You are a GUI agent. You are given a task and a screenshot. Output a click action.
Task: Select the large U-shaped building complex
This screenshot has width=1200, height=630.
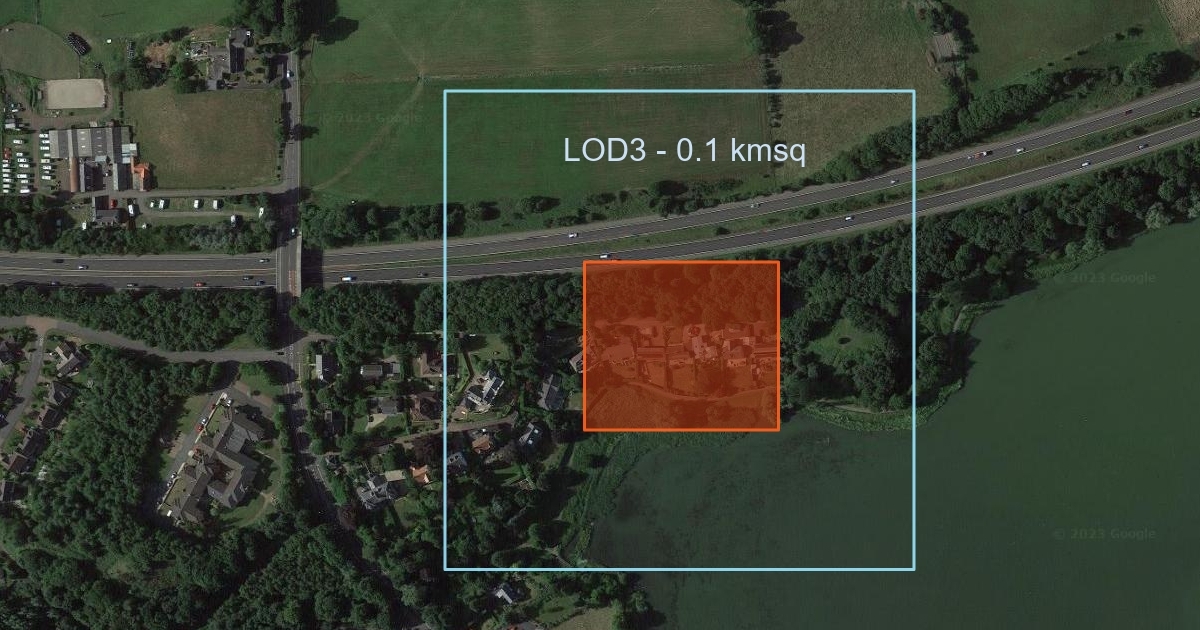click(x=215, y=462)
